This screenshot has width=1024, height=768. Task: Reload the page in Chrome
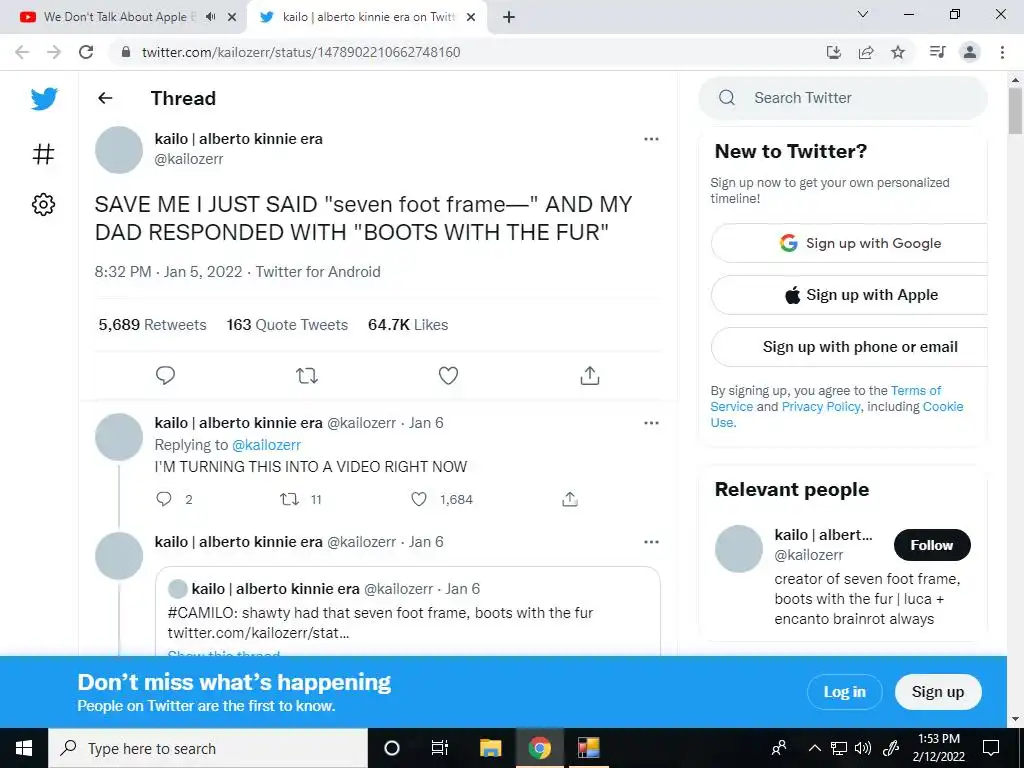click(x=86, y=52)
